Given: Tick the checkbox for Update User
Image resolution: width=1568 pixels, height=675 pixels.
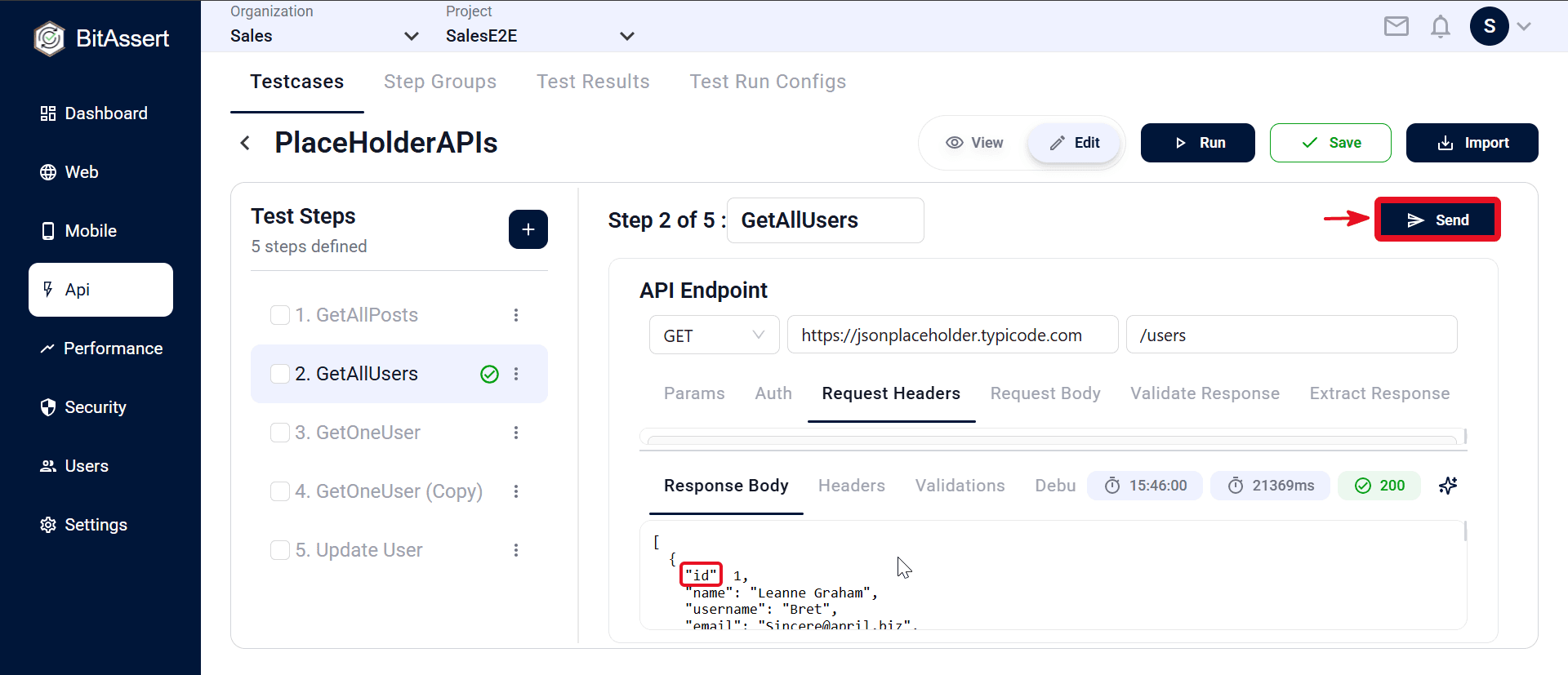Looking at the screenshot, I should point(280,550).
